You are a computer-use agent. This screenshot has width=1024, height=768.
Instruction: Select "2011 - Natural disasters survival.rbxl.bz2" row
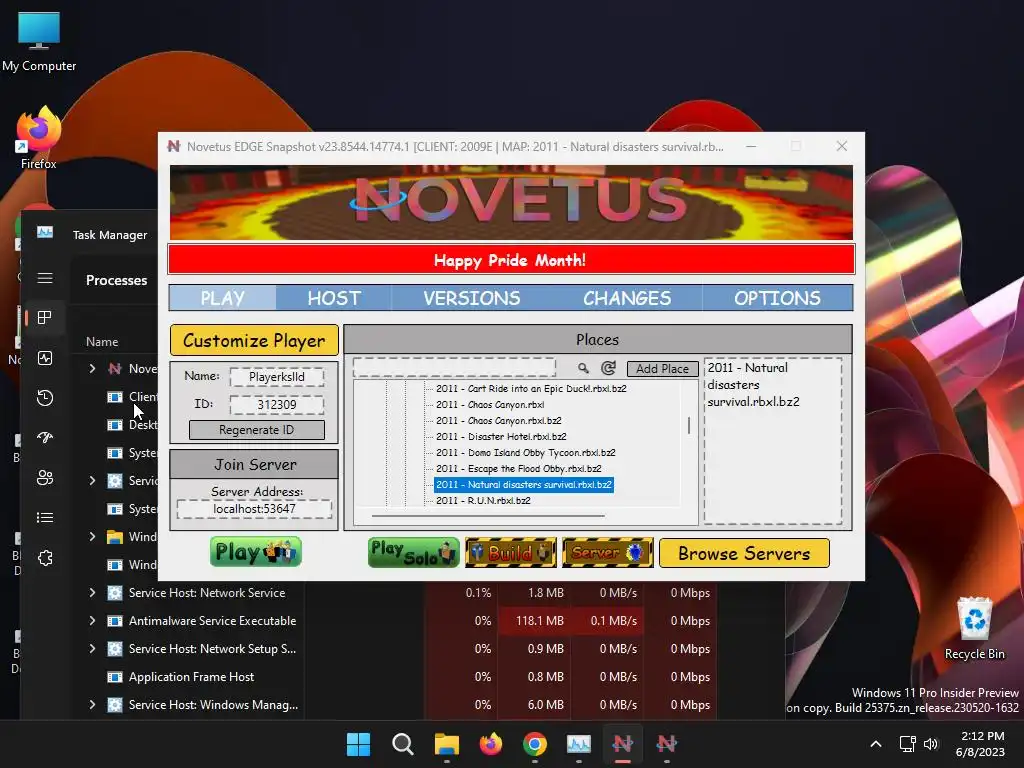[524, 485]
